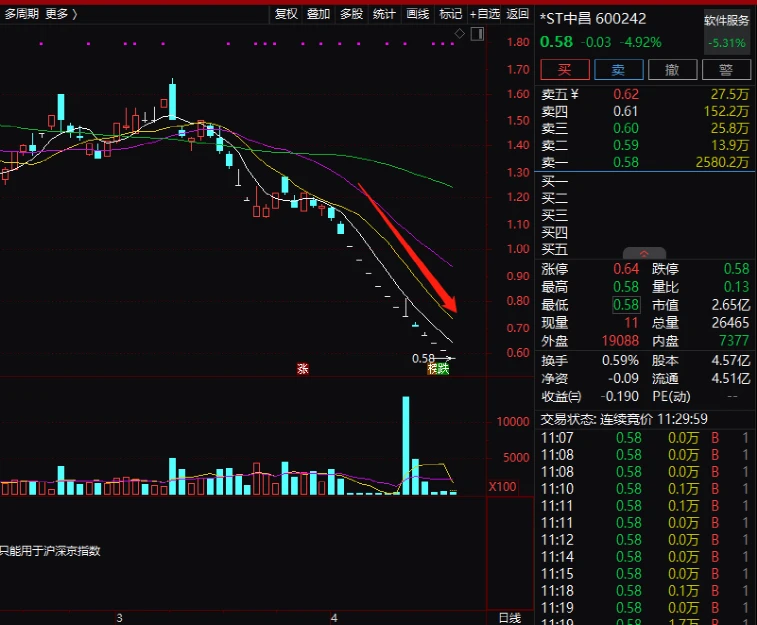
Task: Open the 警 price alert button
Action: [726, 69]
